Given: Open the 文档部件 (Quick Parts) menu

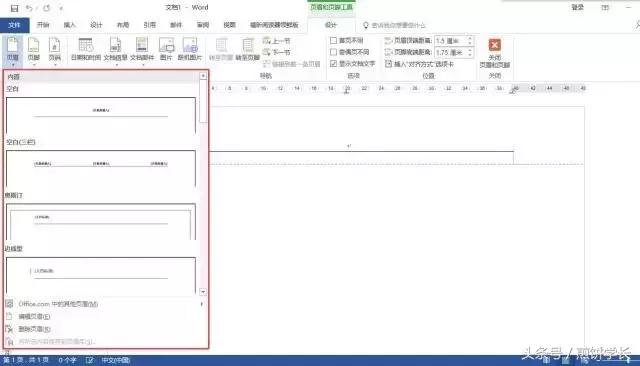Looking at the screenshot, I should pyautogui.click(x=142, y=51).
